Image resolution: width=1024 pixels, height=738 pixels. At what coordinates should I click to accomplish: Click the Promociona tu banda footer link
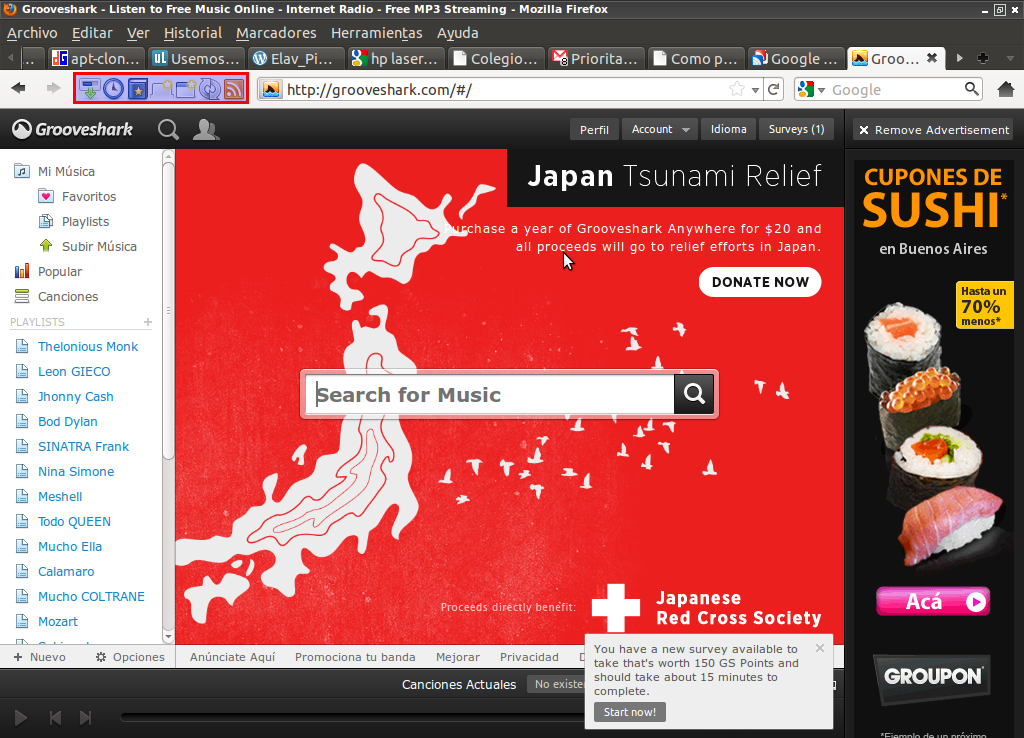coord(355,657)
